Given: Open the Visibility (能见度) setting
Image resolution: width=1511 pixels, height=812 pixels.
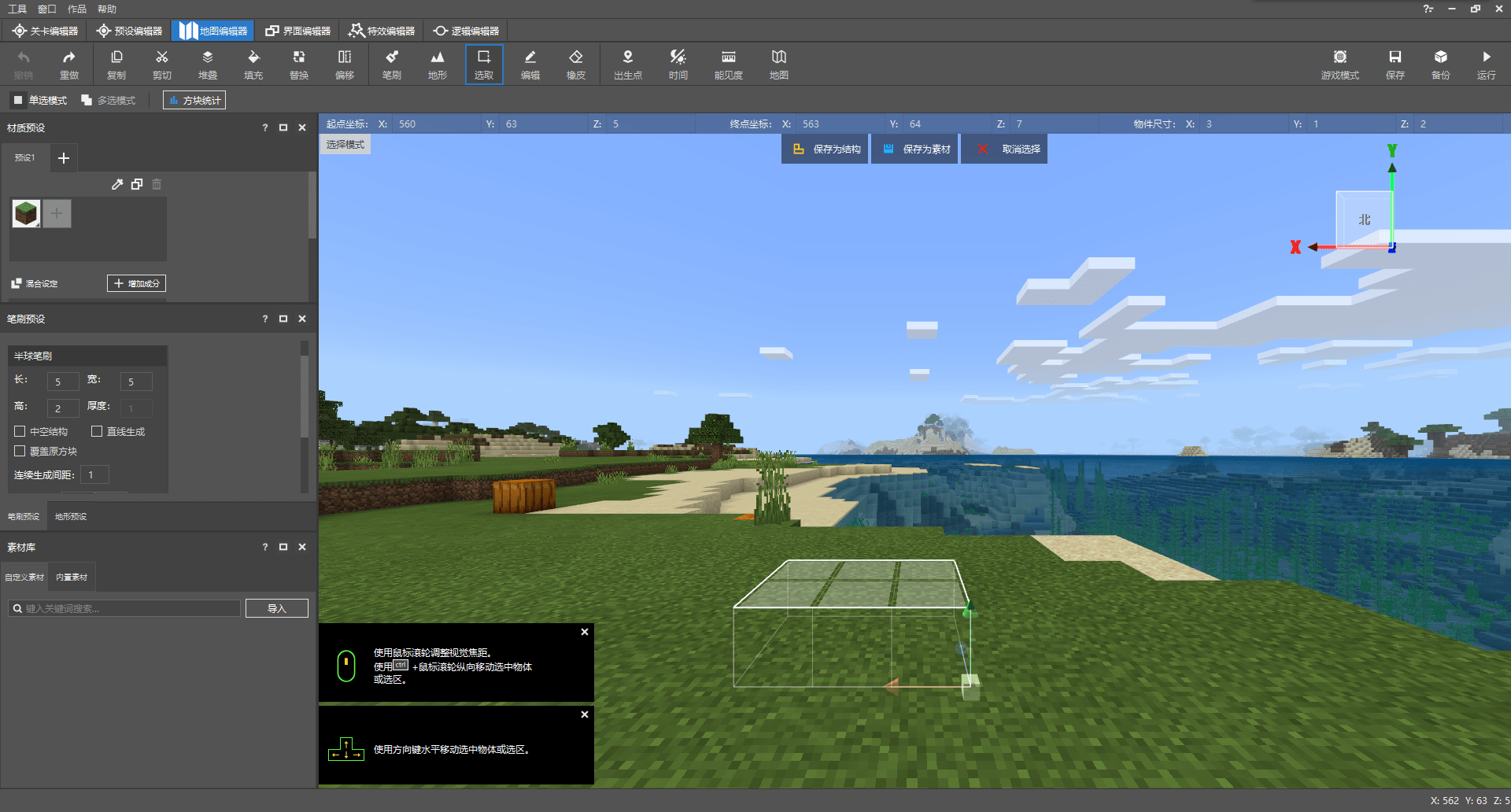Looking at the screenshot, I should (729, 64).
